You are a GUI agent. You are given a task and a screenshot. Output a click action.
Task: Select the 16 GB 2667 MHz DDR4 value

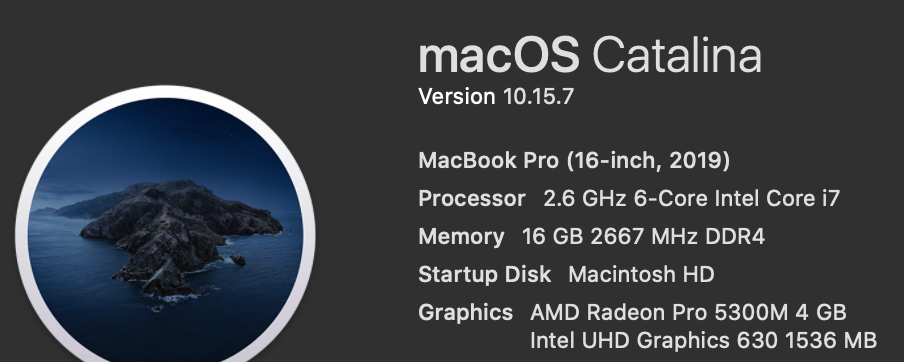(643, 236)
